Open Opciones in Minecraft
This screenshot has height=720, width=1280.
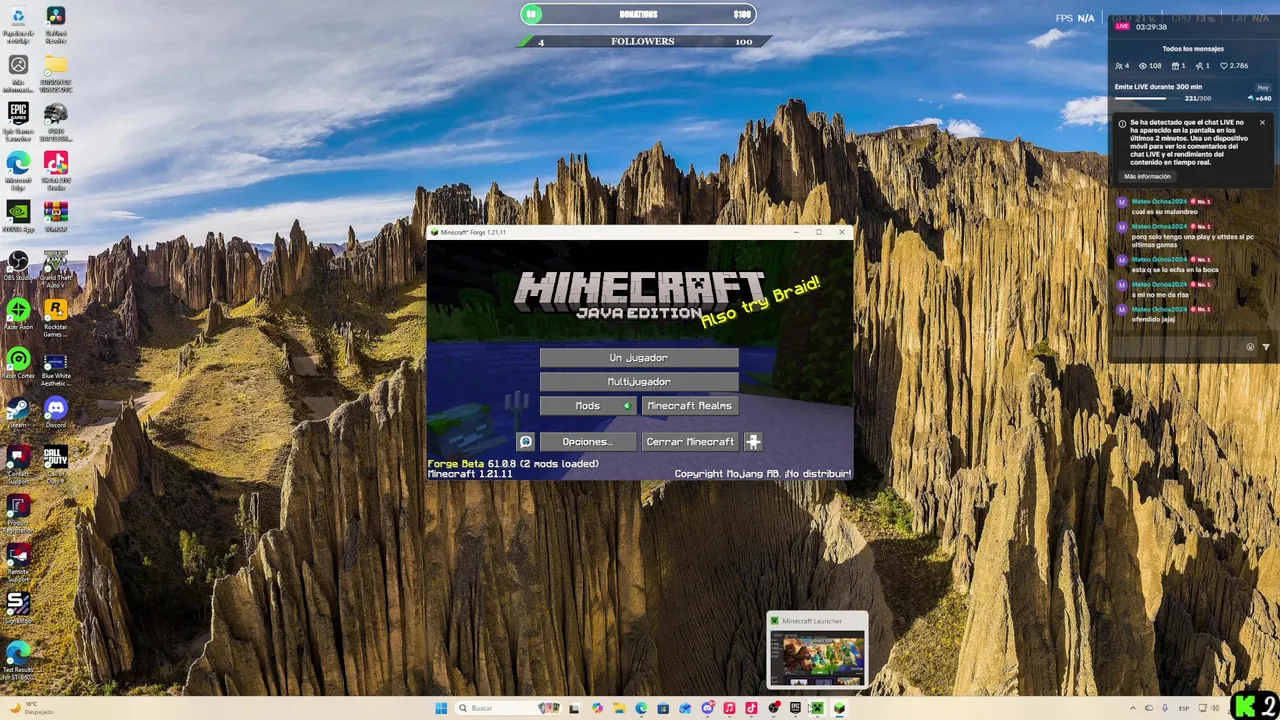(x=588, y=442)
